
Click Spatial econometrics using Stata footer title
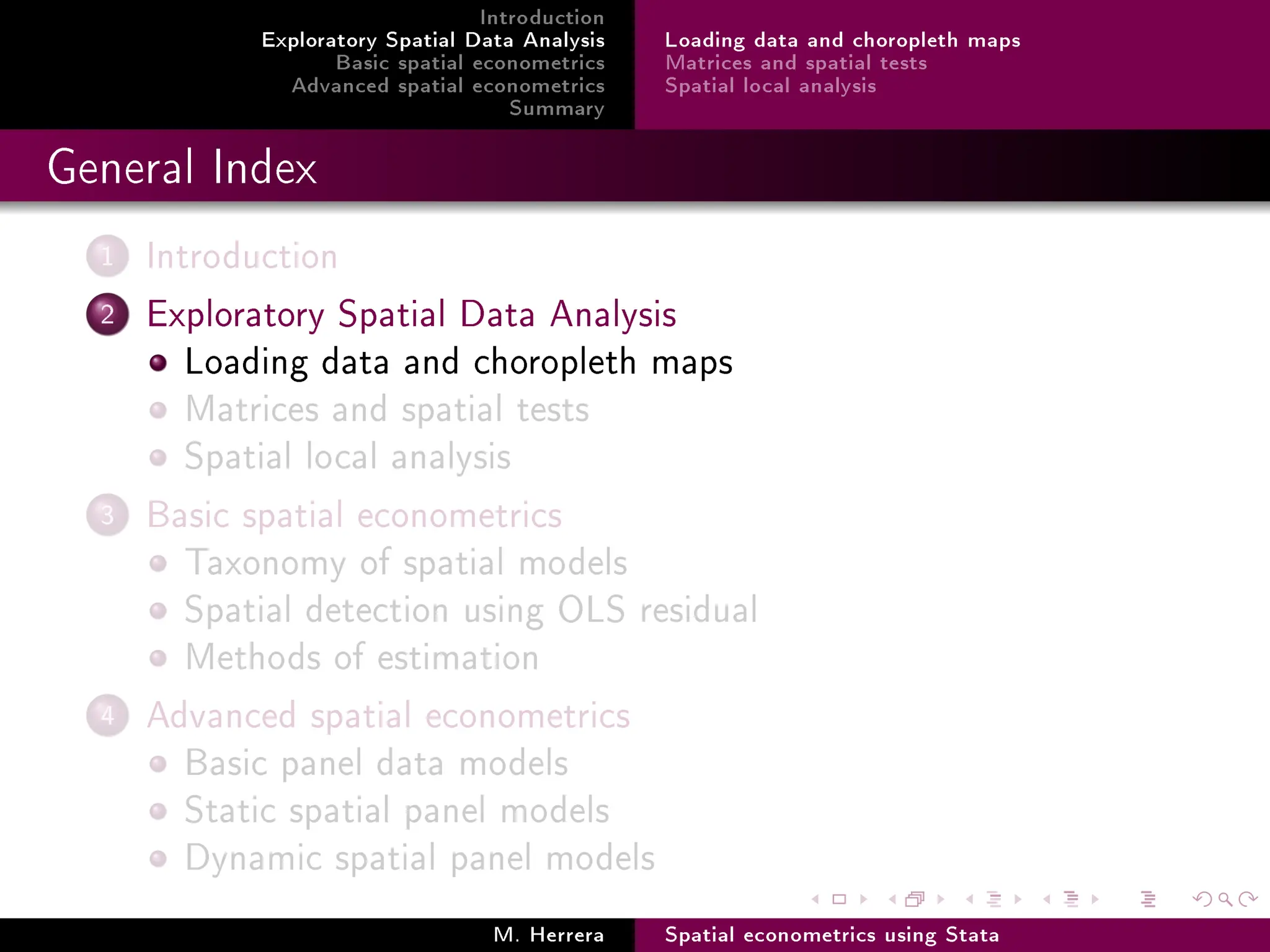pyautogui.click(x=832, y=935)
